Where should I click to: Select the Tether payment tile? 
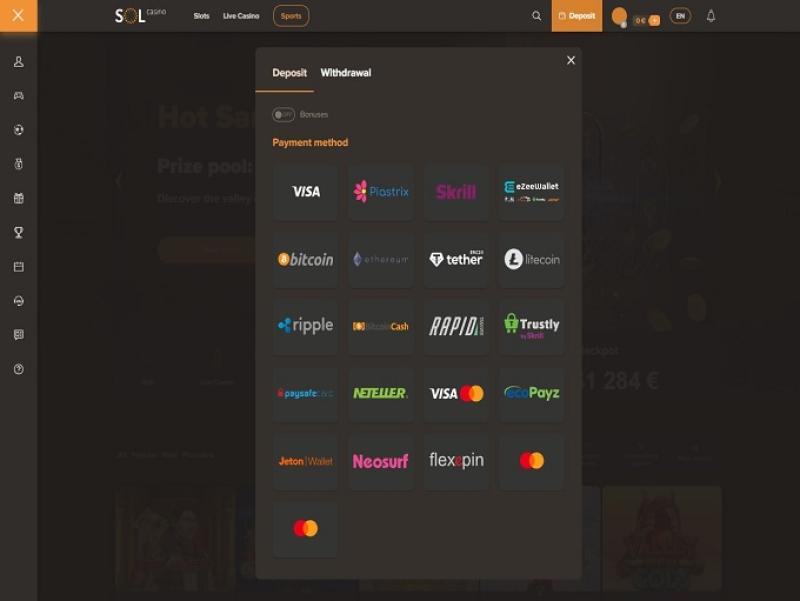[x=456, y=260]
